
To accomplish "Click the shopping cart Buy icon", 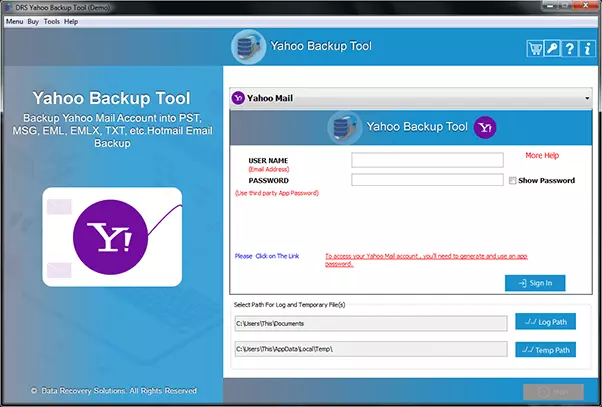I will pos(535,49).
